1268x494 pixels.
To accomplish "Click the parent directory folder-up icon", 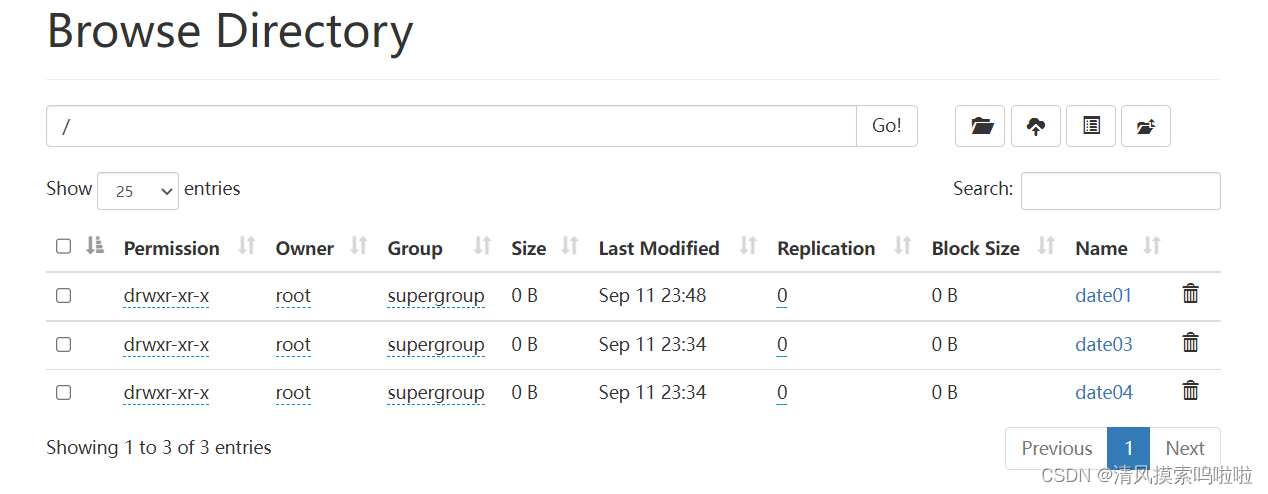I will 1146,126.
